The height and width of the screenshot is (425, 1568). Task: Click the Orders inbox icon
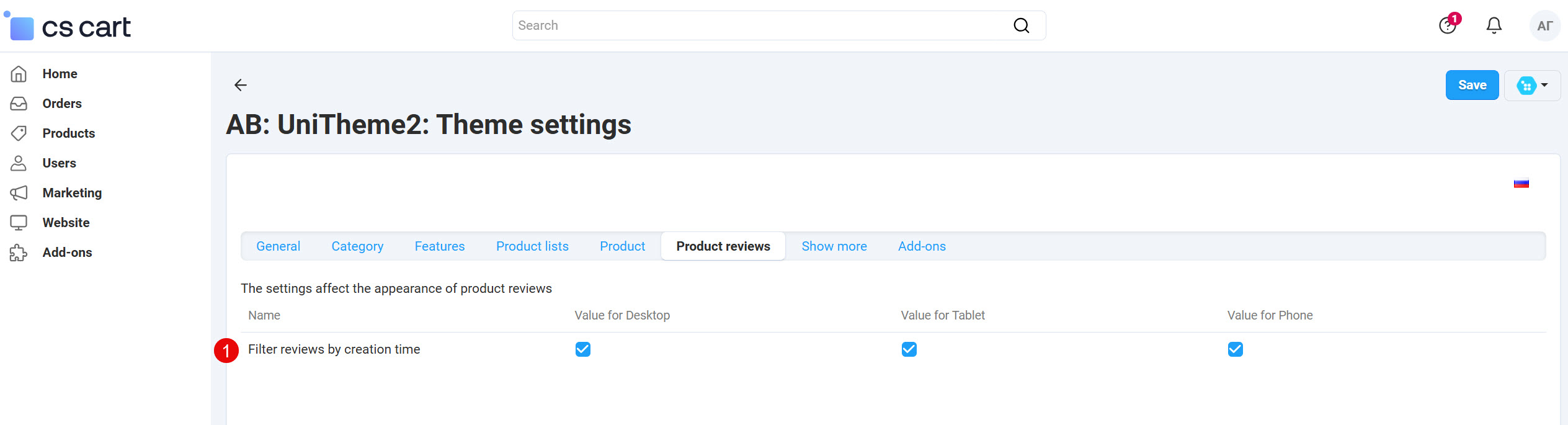19,104
